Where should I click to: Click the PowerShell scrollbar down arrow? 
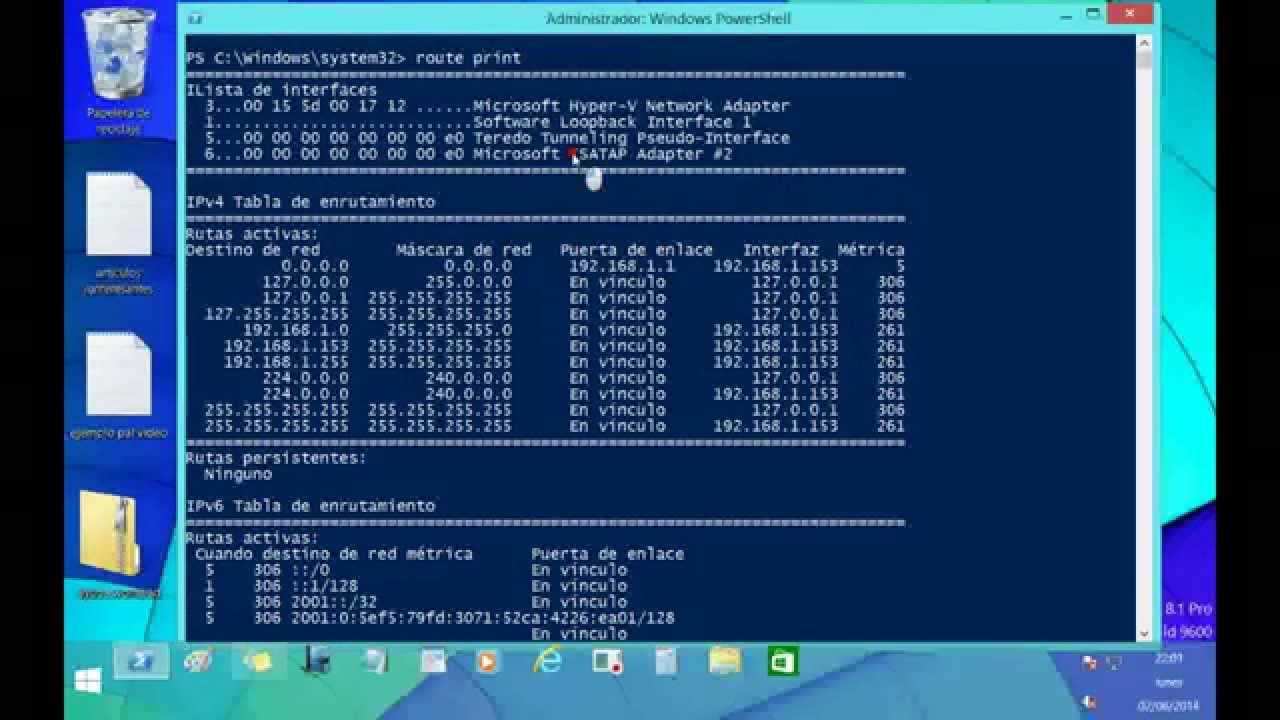tap(1144, 632)
